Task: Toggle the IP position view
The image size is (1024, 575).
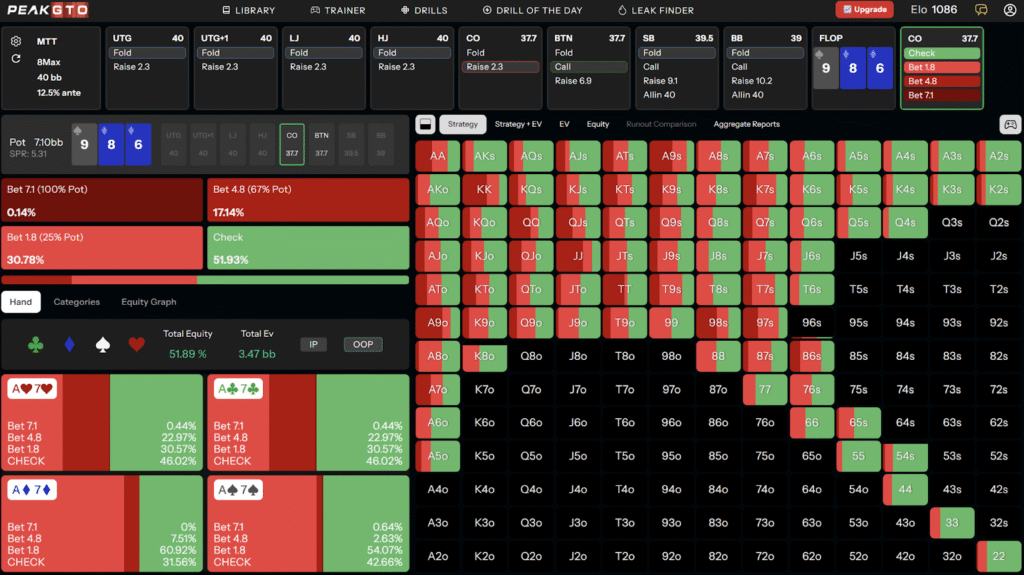Action: pyautogui.click(x=313, y=344)
